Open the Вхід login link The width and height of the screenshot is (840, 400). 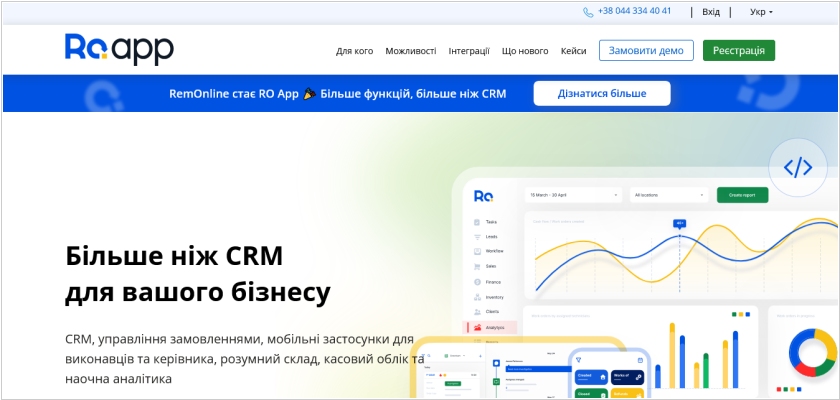click(x=711, y=12)
